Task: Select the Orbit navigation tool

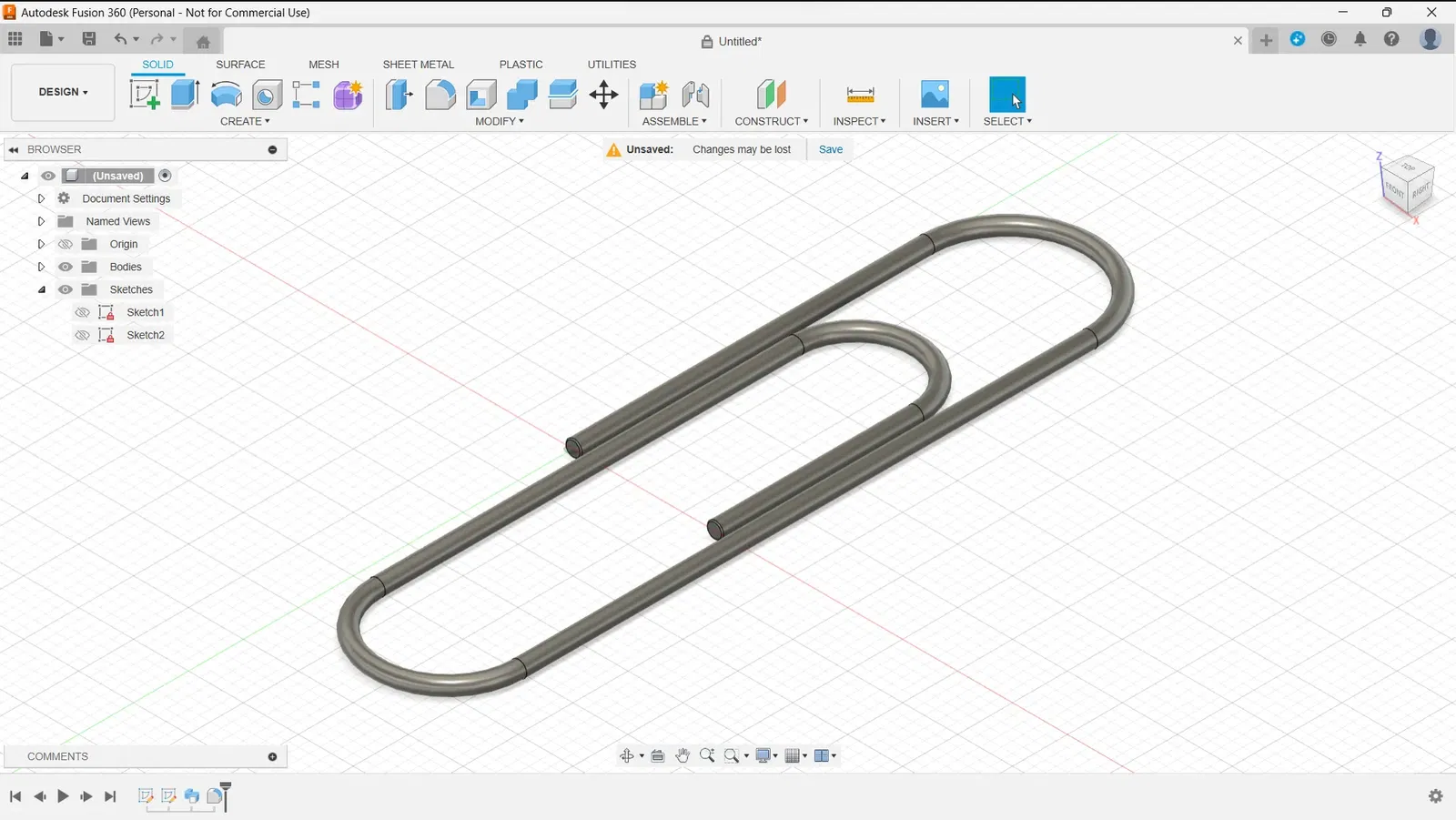Action: (627, 755)
